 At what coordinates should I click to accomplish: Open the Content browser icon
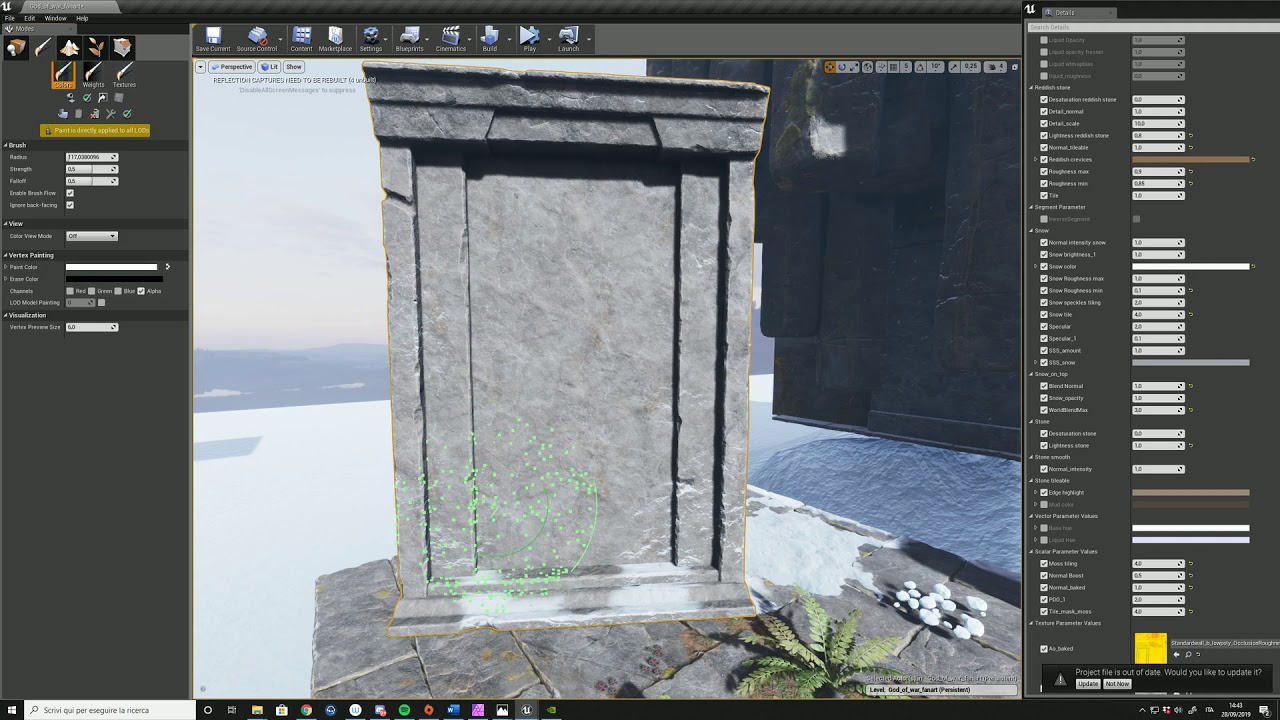pyautogui.click(x=301, y=40)
